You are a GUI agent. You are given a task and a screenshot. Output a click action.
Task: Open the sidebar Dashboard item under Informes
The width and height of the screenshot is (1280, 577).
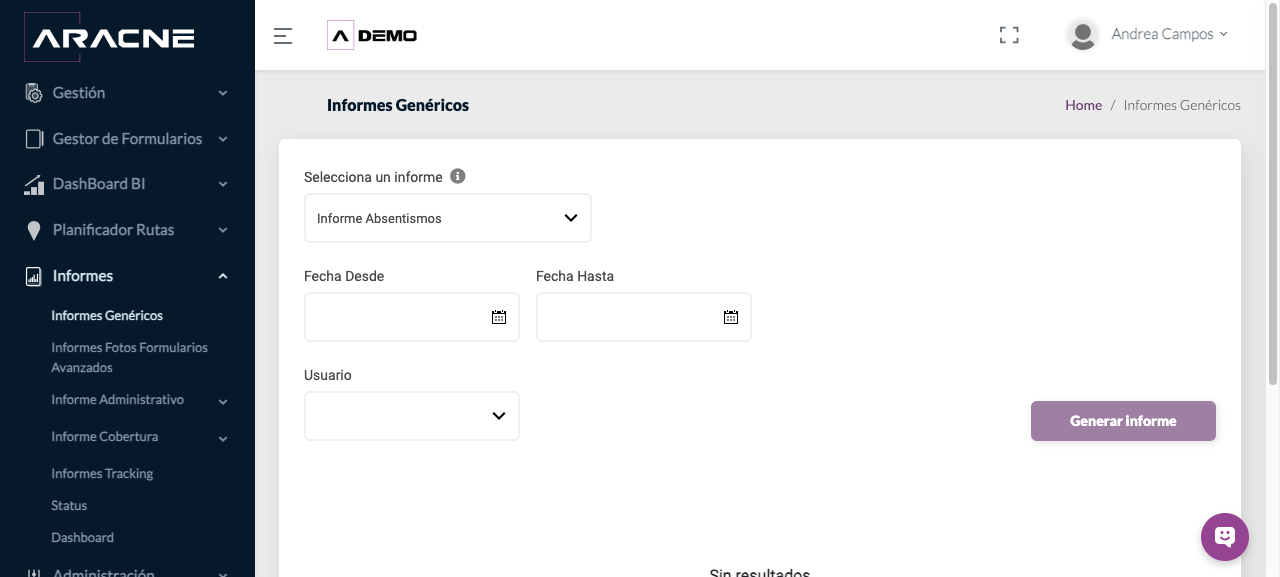pos(82,537)
